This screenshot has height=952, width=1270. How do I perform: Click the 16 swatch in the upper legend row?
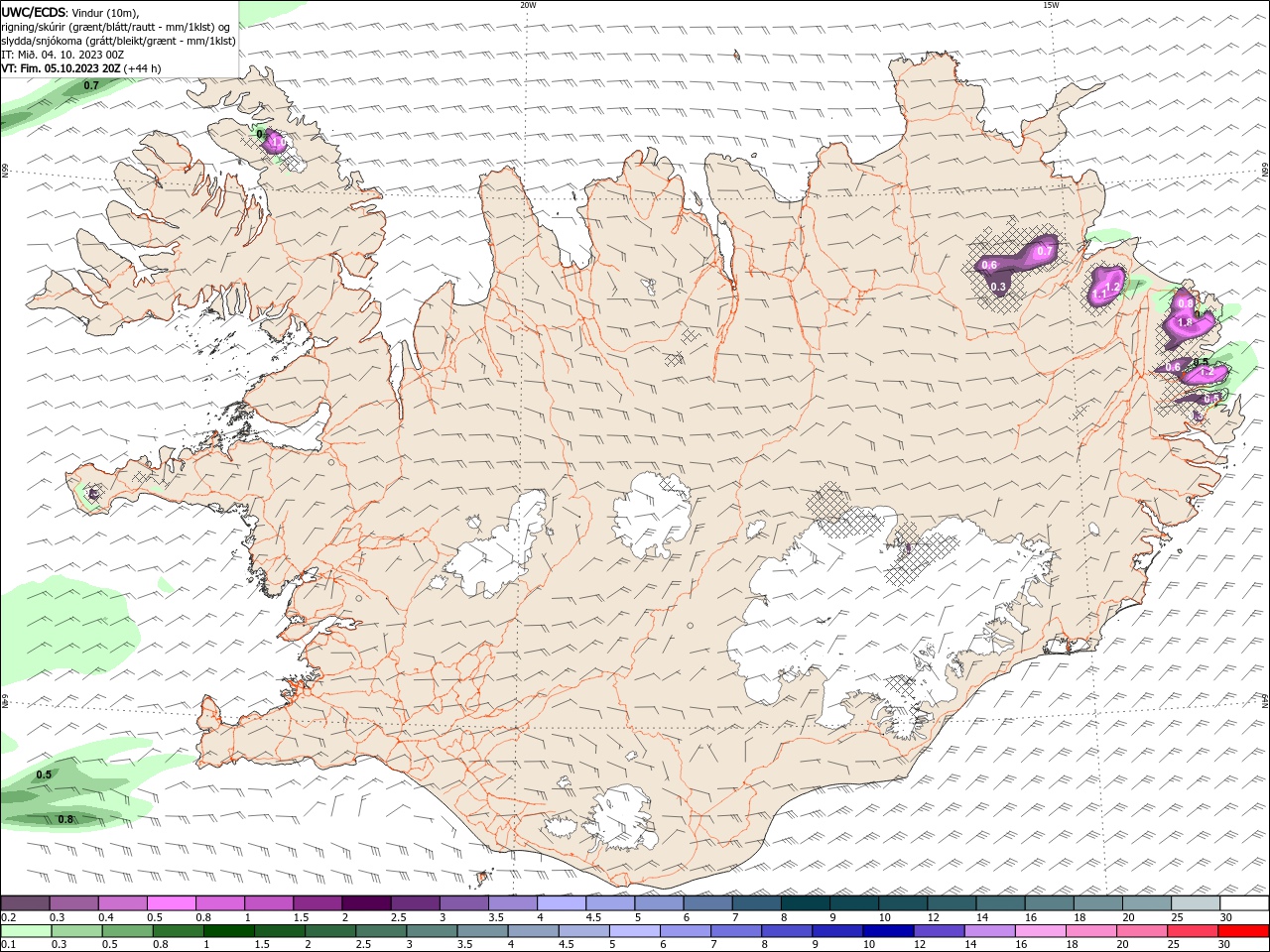(x=1050, y=903)
